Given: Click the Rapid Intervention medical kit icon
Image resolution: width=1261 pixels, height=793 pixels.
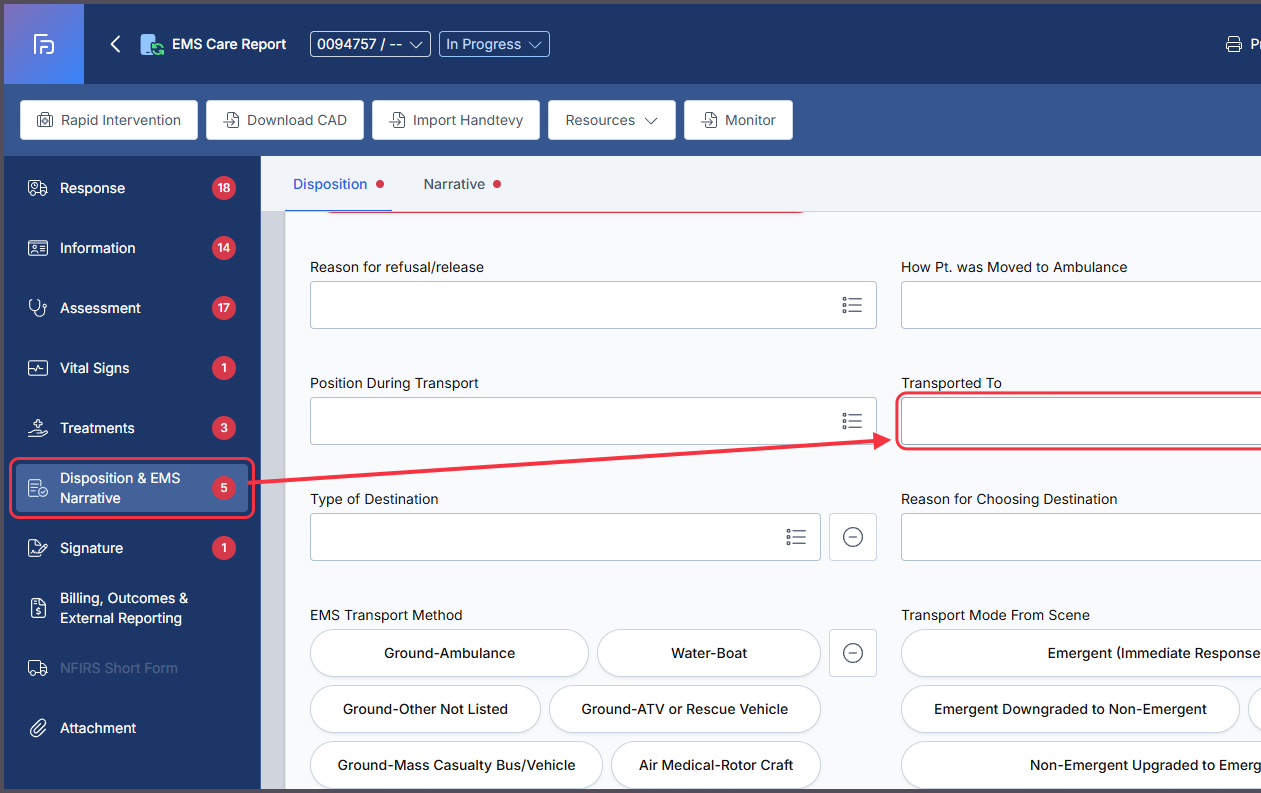Looking at the screenshot, I should point(45,120).
